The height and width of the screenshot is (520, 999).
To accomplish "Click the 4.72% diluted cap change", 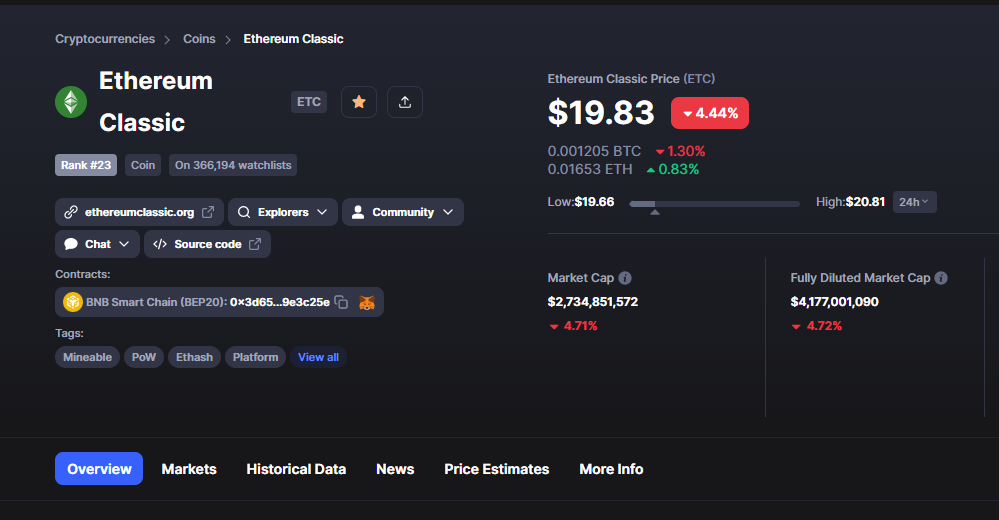I will [817, 326].
